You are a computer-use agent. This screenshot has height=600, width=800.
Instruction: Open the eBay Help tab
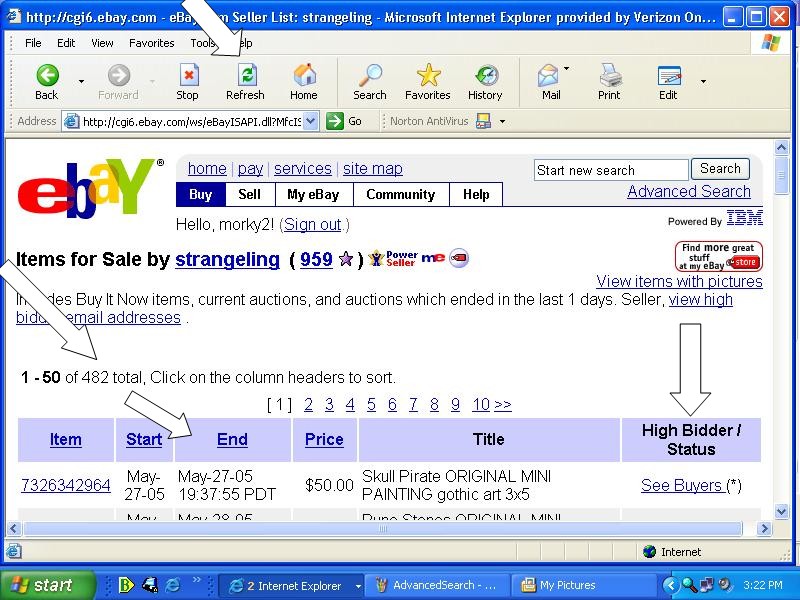476,194
